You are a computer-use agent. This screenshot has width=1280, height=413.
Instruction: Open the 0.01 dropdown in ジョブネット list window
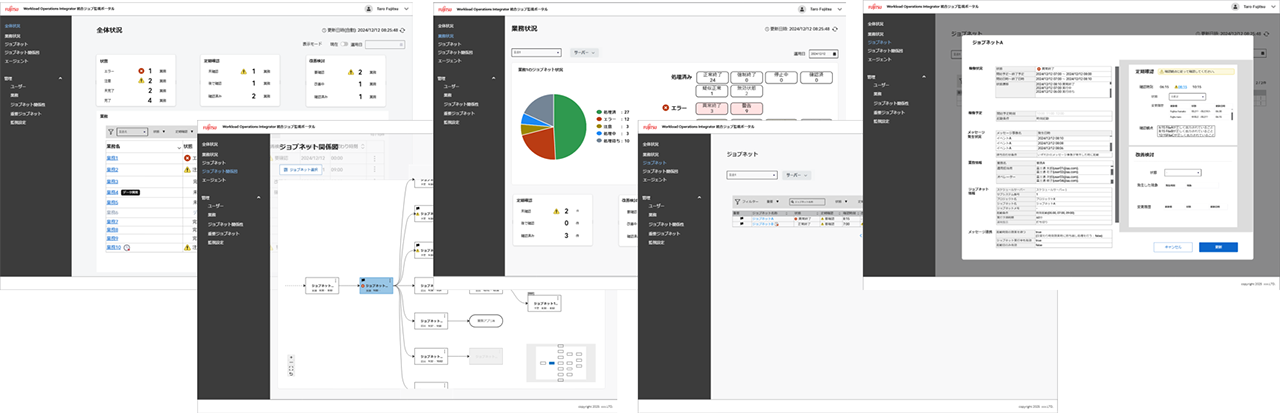pos(751,174)
